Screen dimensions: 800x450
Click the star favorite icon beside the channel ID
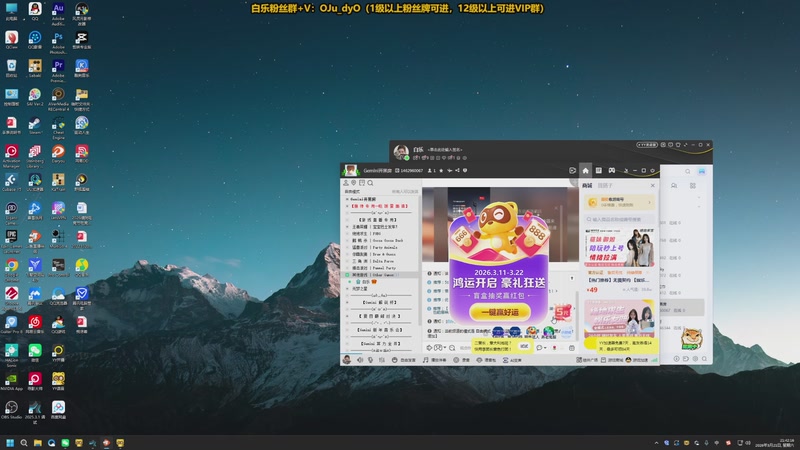[x=441, y=170]
